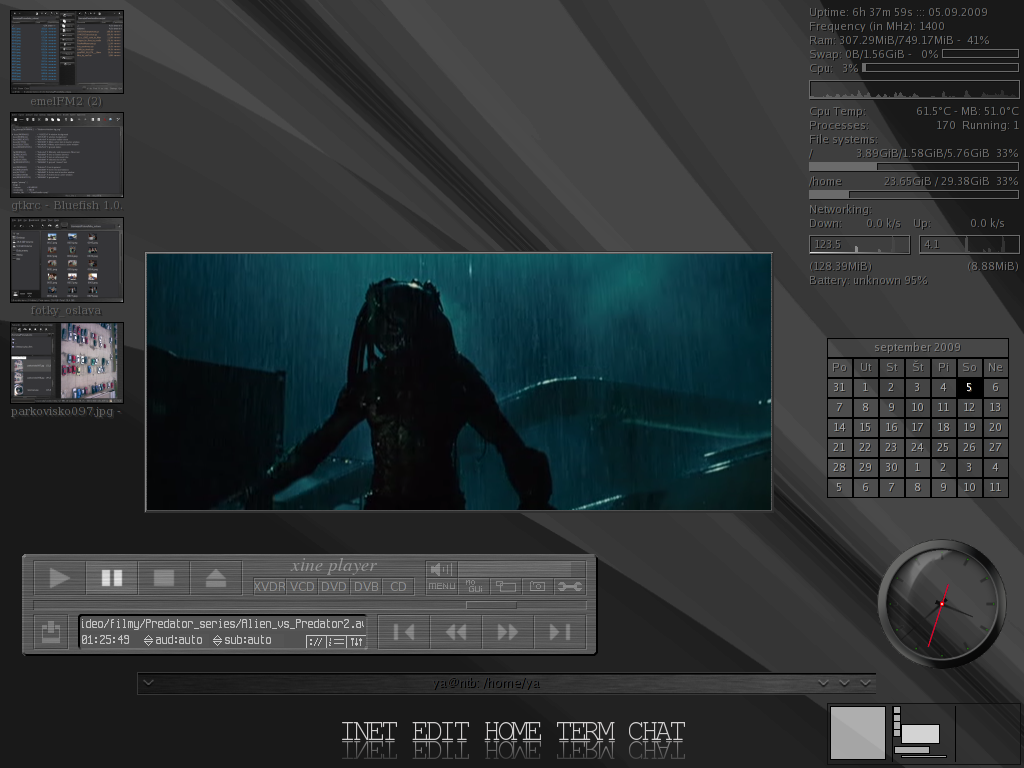Open xine control settings sliders icon

point(356,642)
